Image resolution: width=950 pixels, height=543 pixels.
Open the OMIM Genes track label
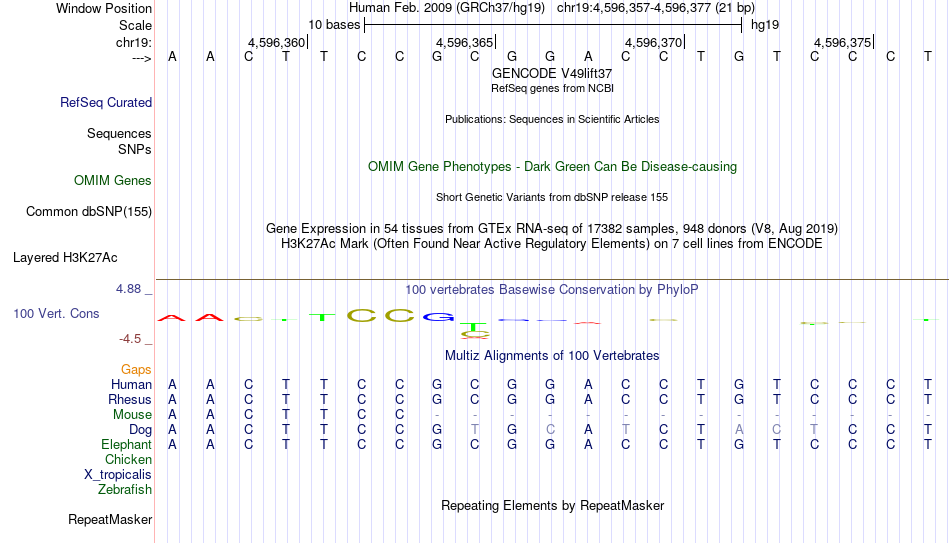(113, 181)
